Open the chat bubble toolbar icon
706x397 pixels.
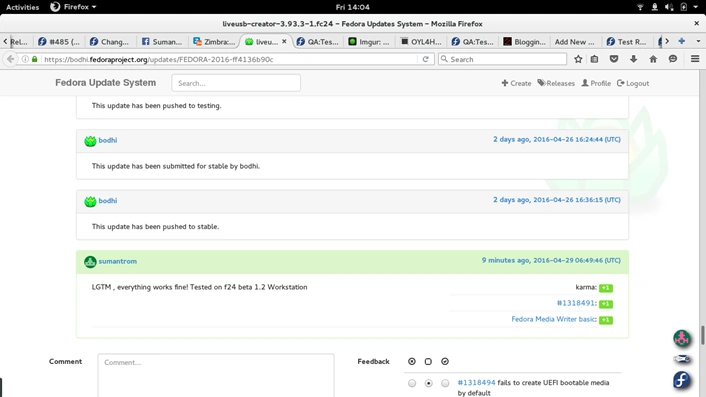(673, 59)
